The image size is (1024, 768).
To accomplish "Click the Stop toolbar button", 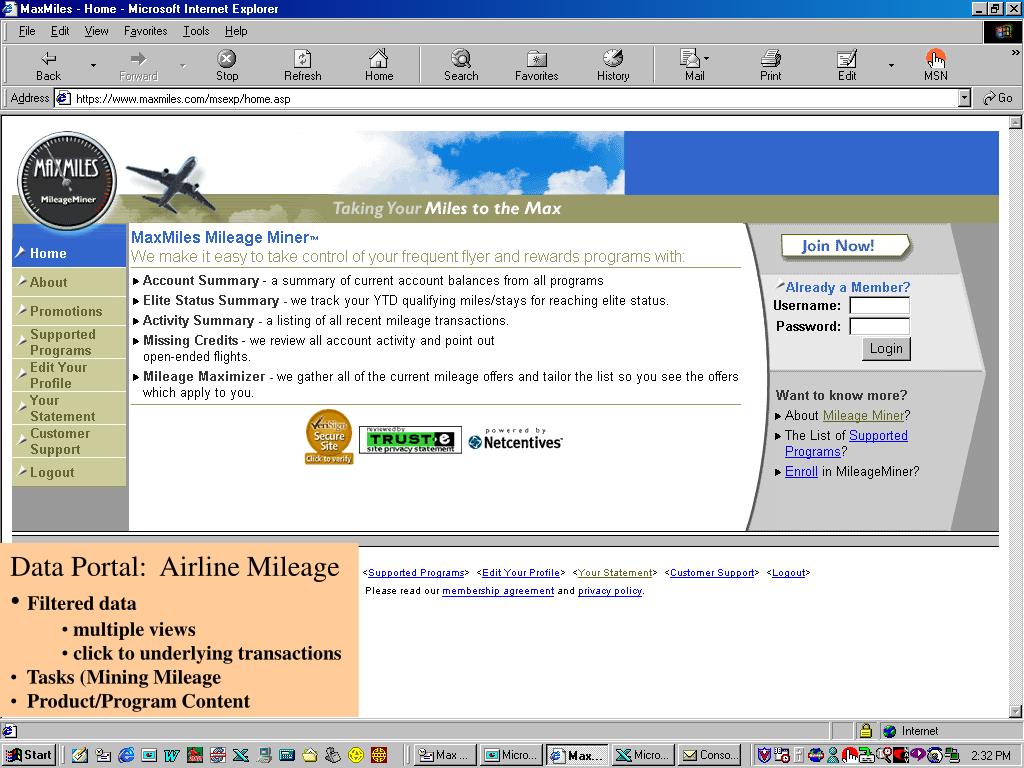I will click(x=227, y=65).
